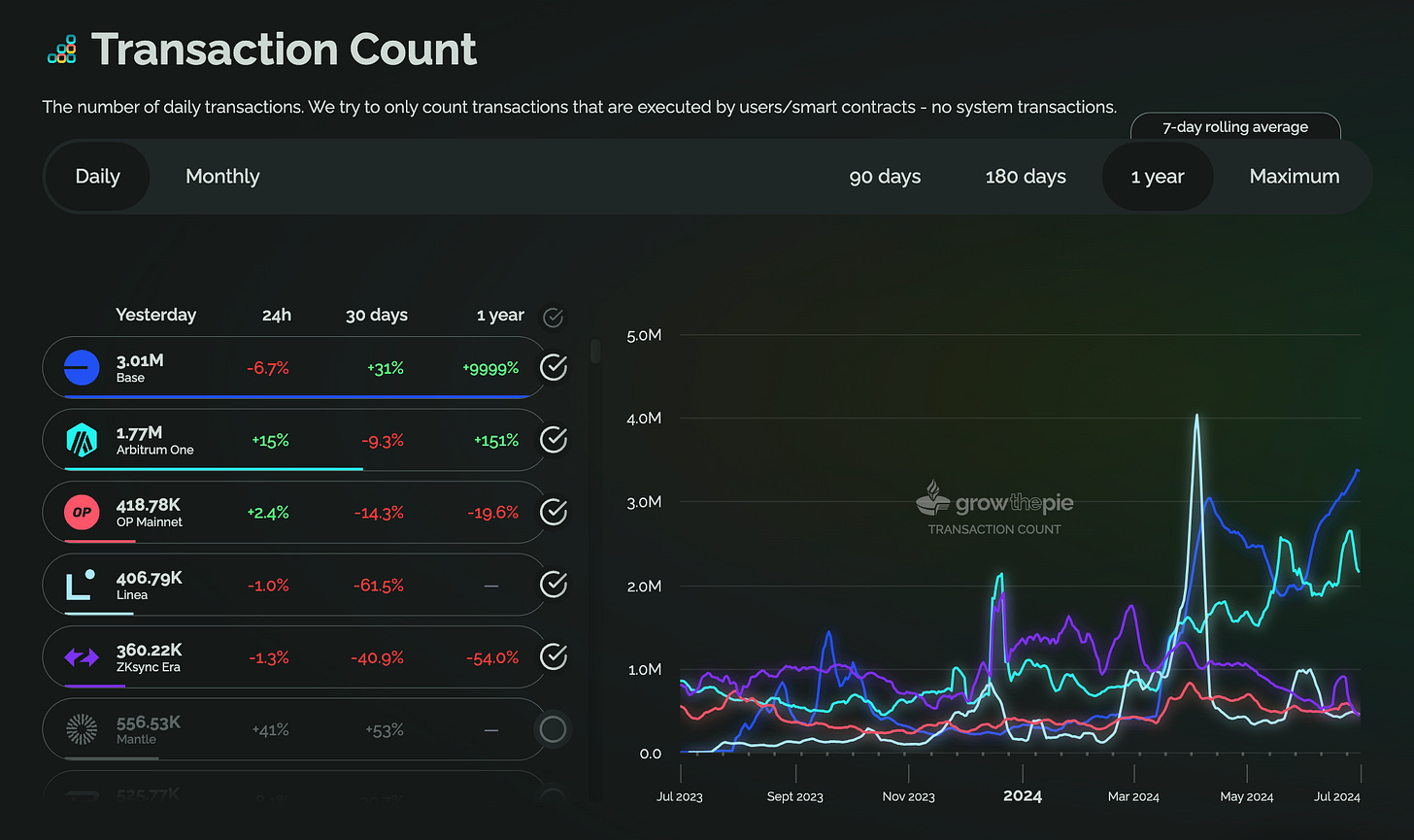Select the 1 year timespan
The height and width of the screenshot is (840, 1414).
(x=1158, y=177)
